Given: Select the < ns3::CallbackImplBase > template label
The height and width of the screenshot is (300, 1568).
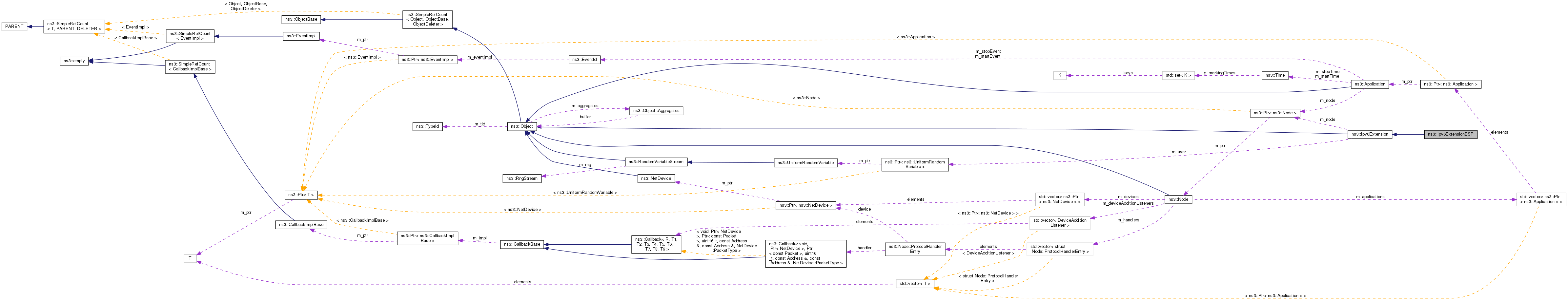Looking at the screenshot, I should pyautogui.click(x=362, y=220).
